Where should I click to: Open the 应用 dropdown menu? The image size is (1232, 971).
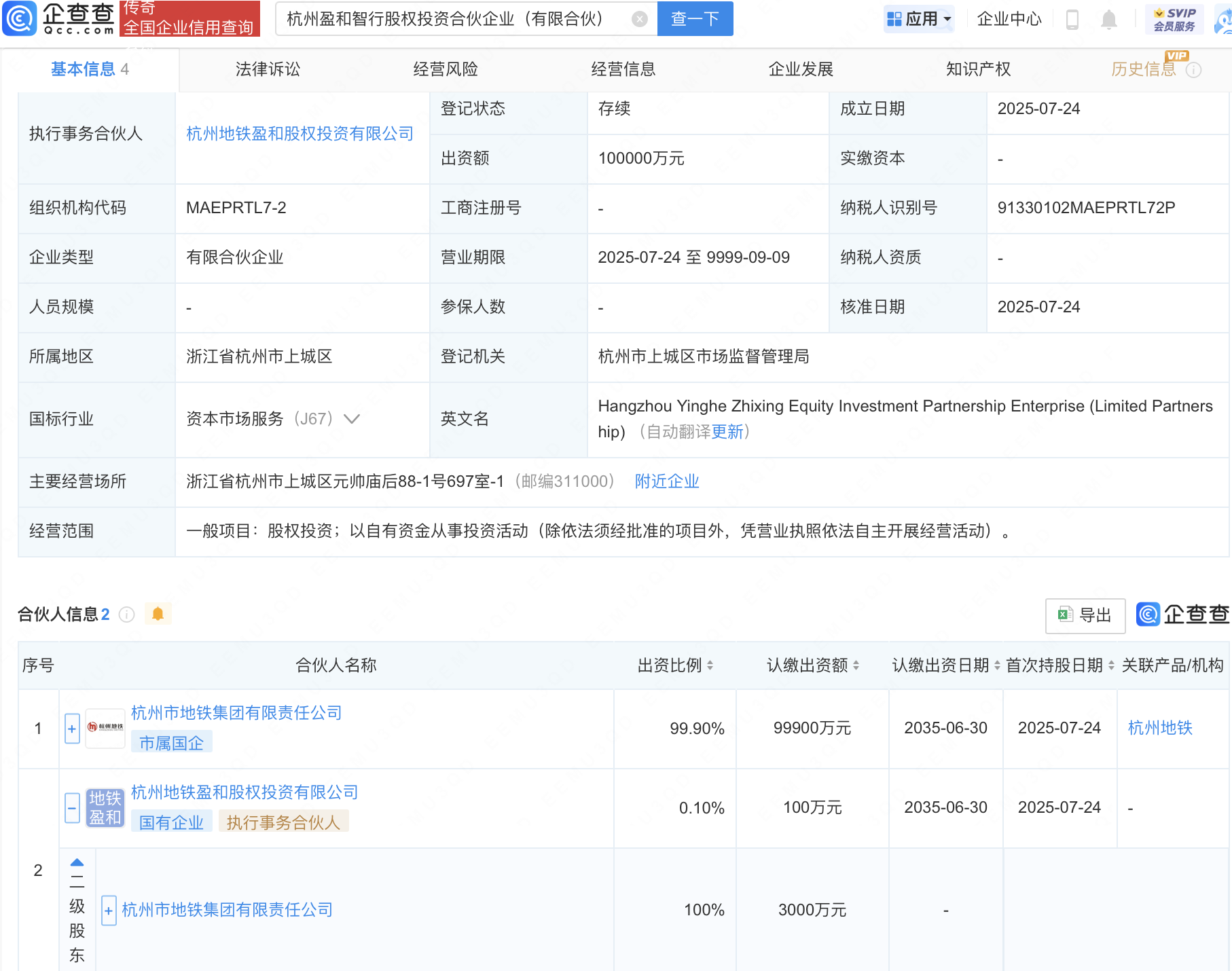tap(919, 19)
